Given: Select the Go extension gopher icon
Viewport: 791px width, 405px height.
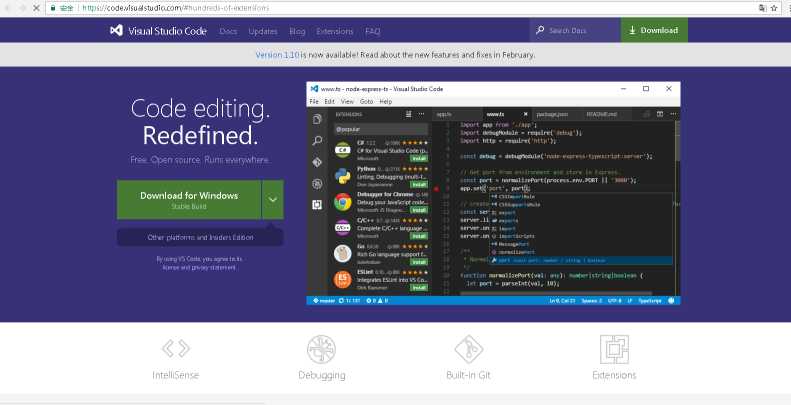Looking at the screenshot, I should (343, 254).
